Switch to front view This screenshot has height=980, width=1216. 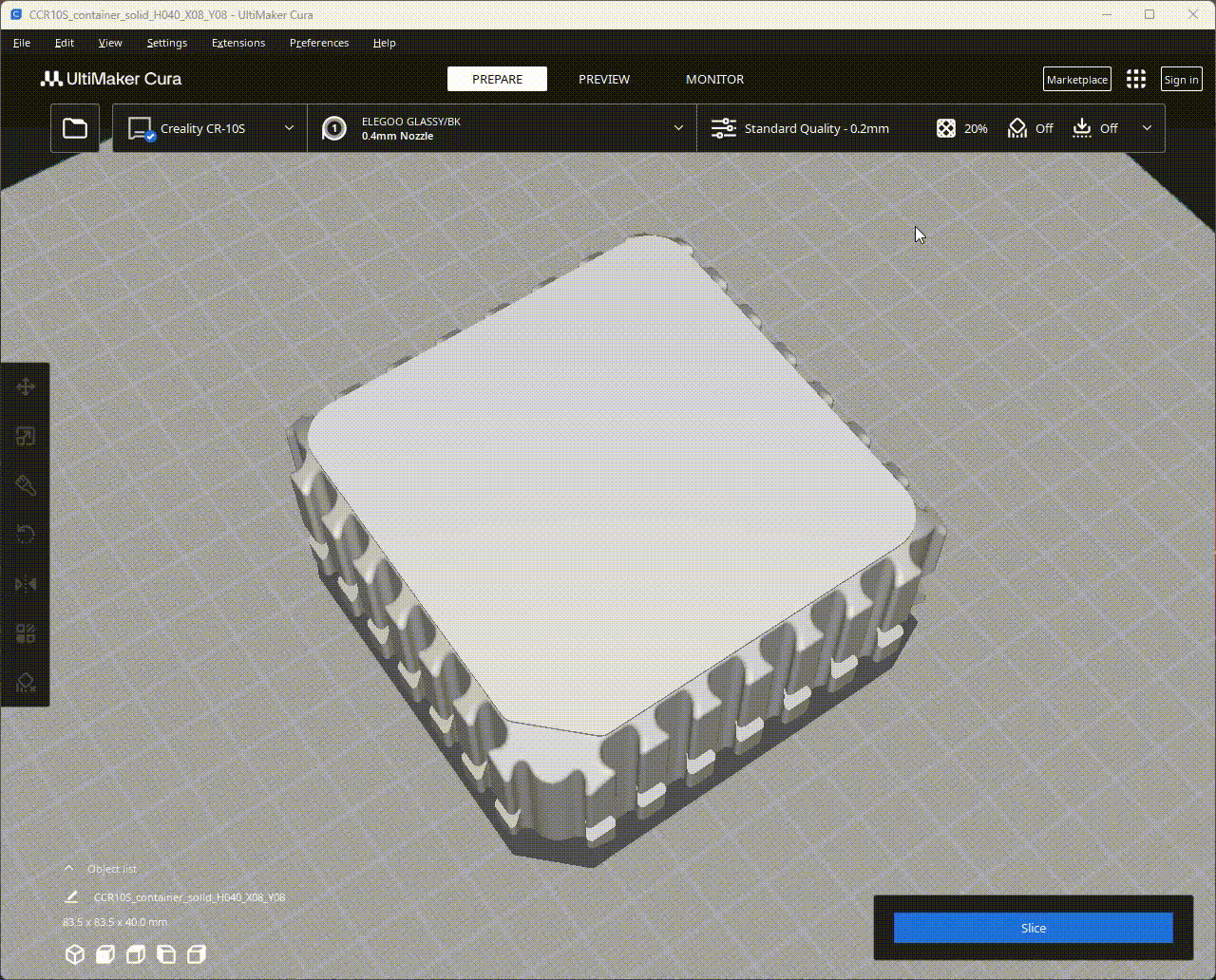[105, 954]
